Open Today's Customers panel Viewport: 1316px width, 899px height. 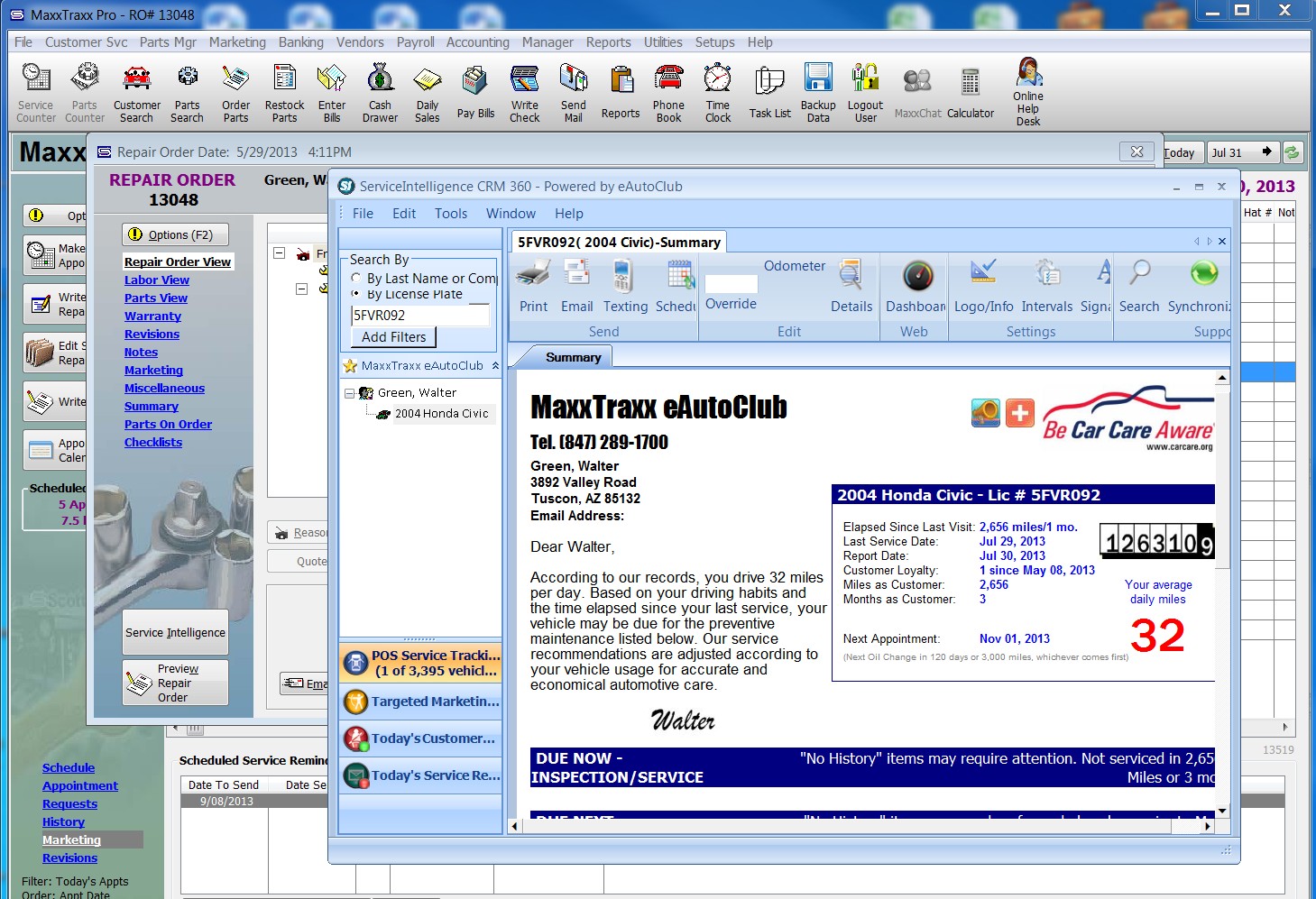tap(420, 738)
